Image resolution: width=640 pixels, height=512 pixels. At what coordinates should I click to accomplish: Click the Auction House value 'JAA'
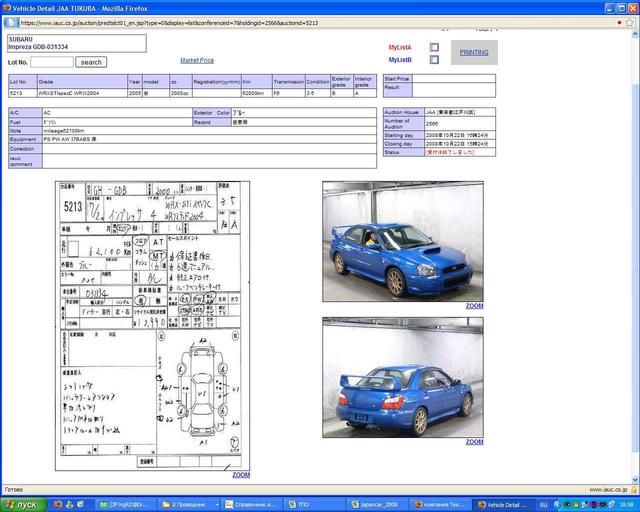coord(460,112)
